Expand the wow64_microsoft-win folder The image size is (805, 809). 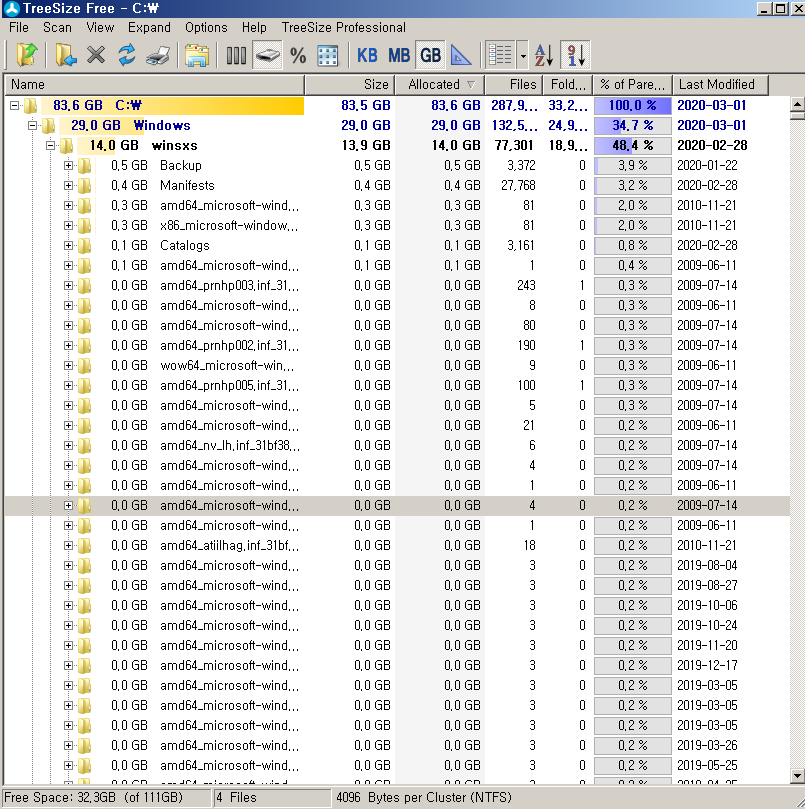pos(68,365)
